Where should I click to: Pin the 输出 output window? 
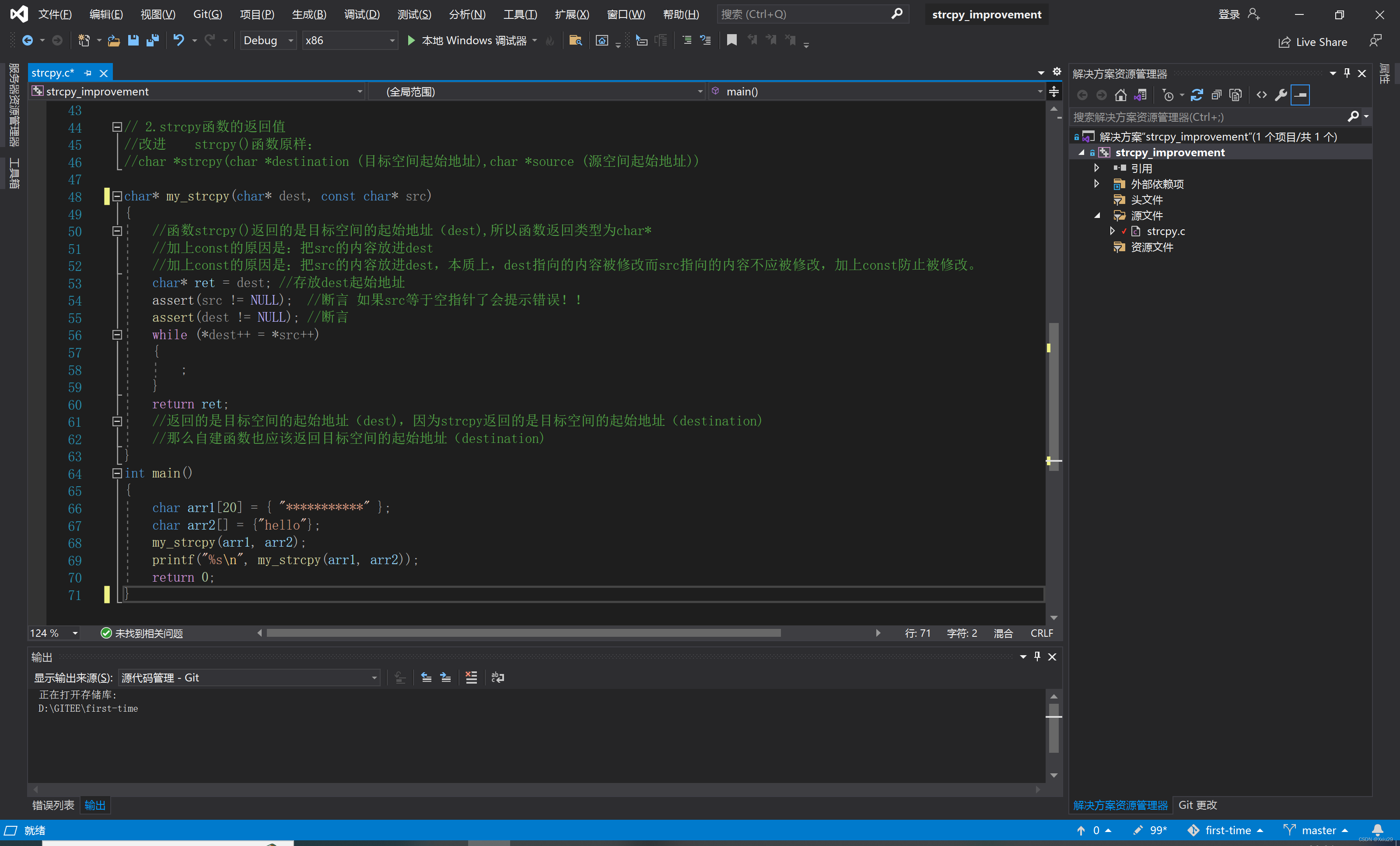tap(1036, 656)
